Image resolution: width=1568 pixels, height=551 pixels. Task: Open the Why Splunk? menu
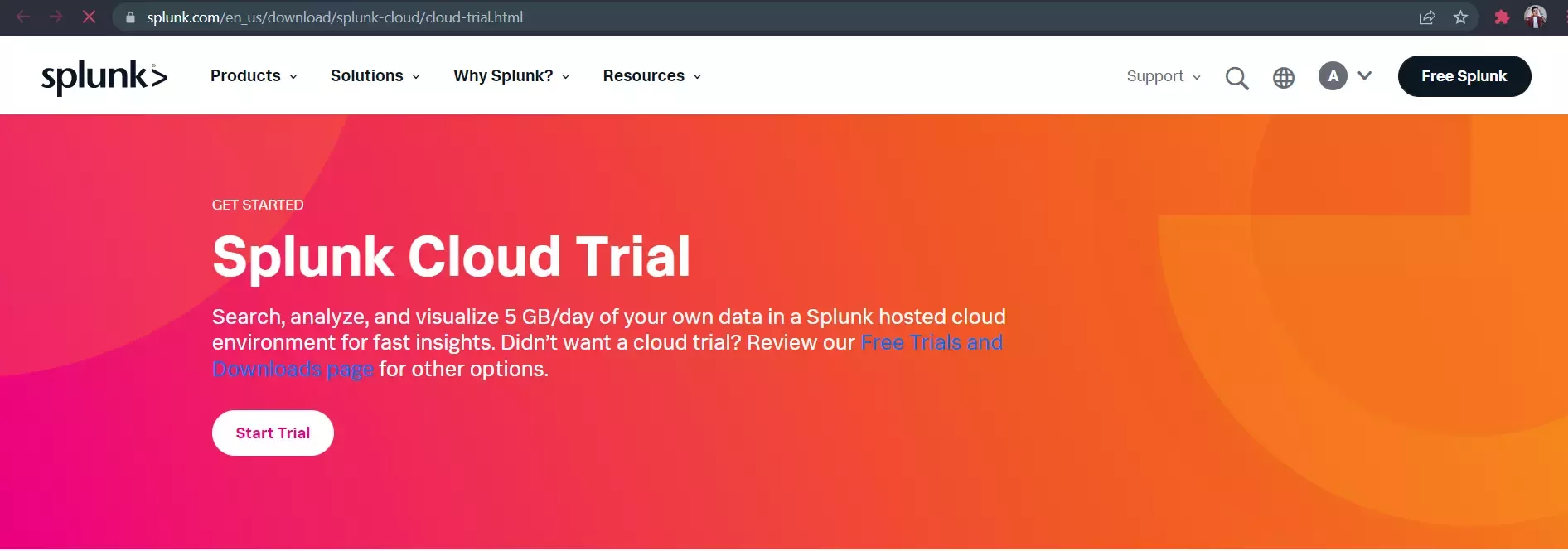511,76
